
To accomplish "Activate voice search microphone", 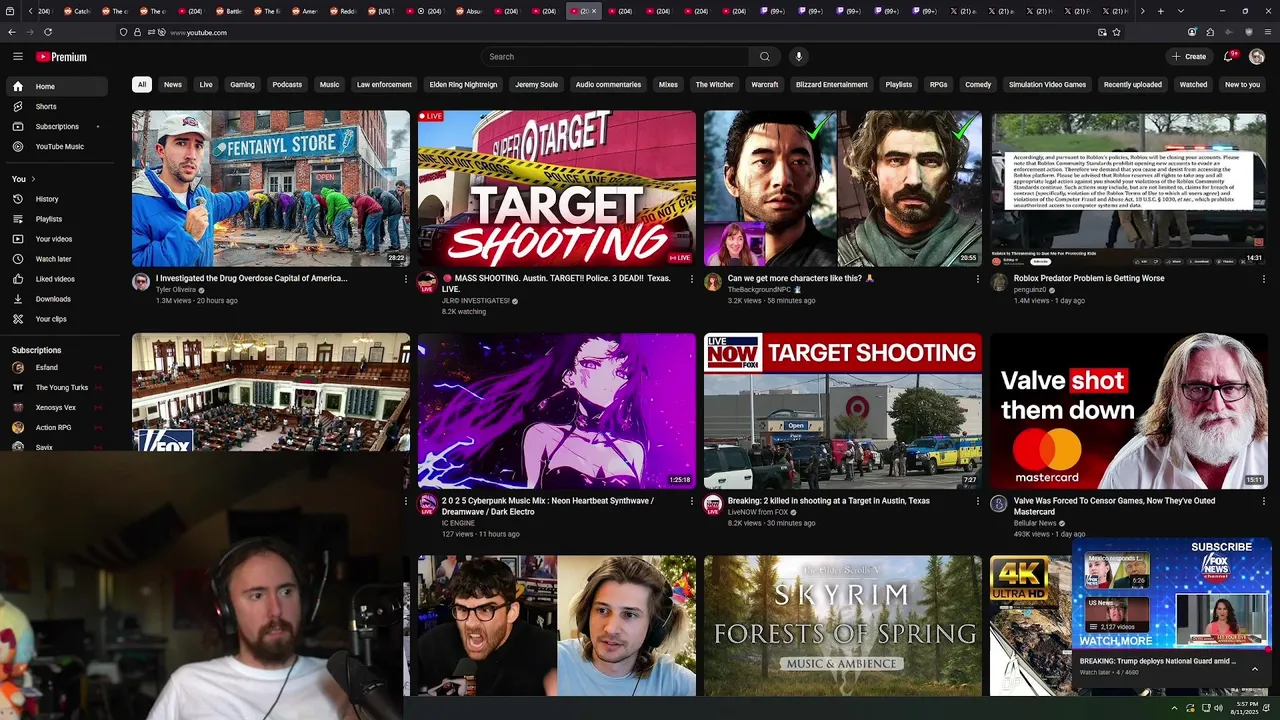I will pos(798,57).
